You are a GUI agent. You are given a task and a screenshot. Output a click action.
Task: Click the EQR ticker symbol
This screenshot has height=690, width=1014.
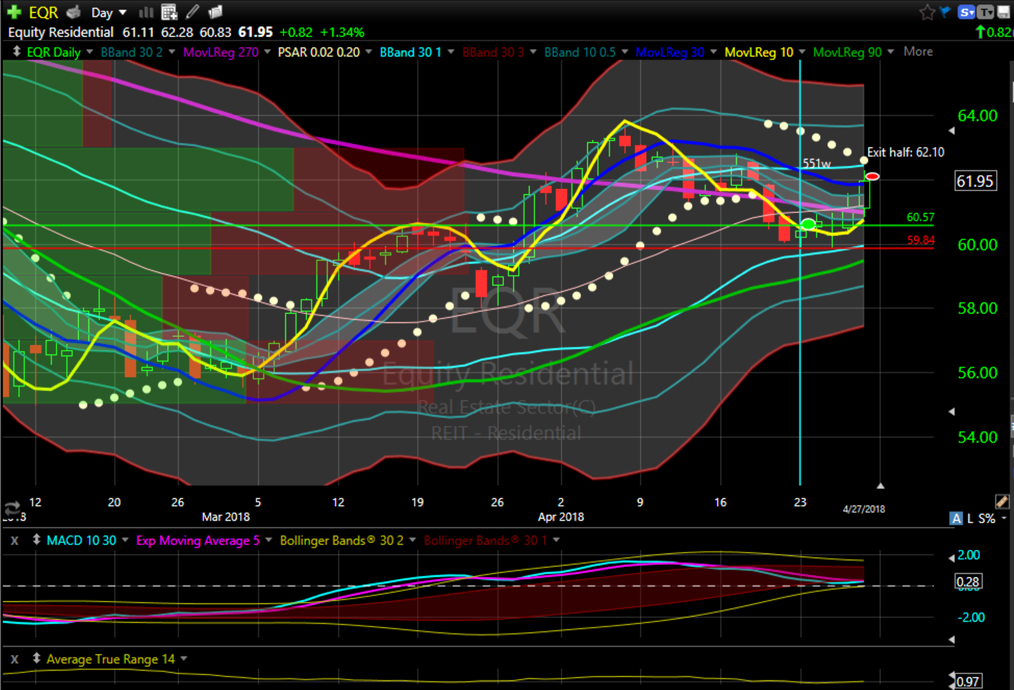[x=43, y=12]
